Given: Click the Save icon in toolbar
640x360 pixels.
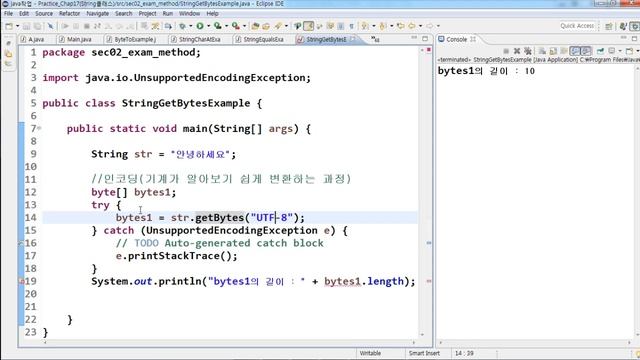Looking at the screenshot, I should 27,26.
